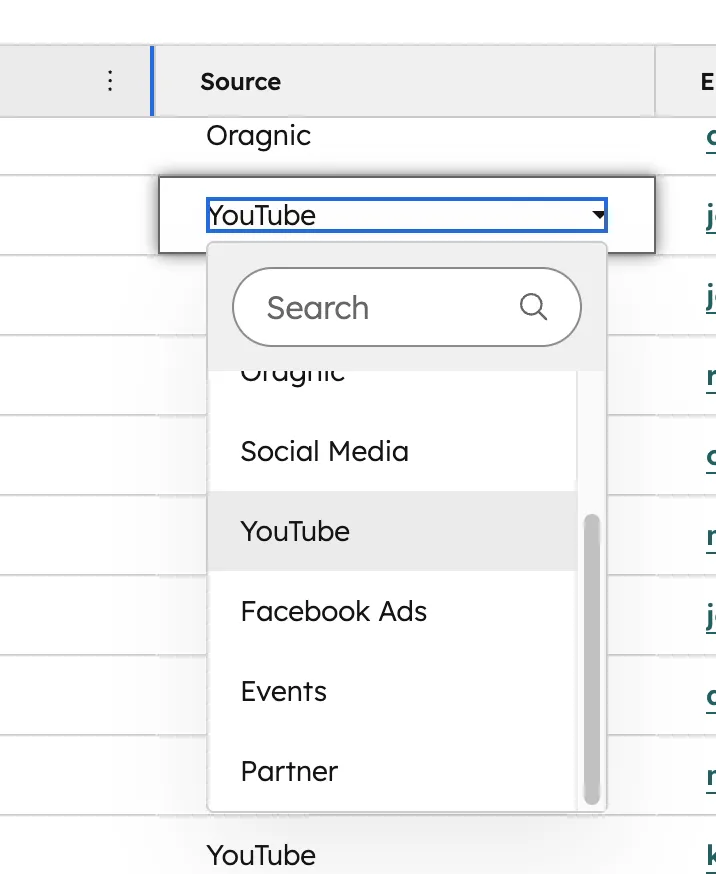Select "Facebook Ads" from the dropdown list
716x874 pixels.
(x=334, y=611)
